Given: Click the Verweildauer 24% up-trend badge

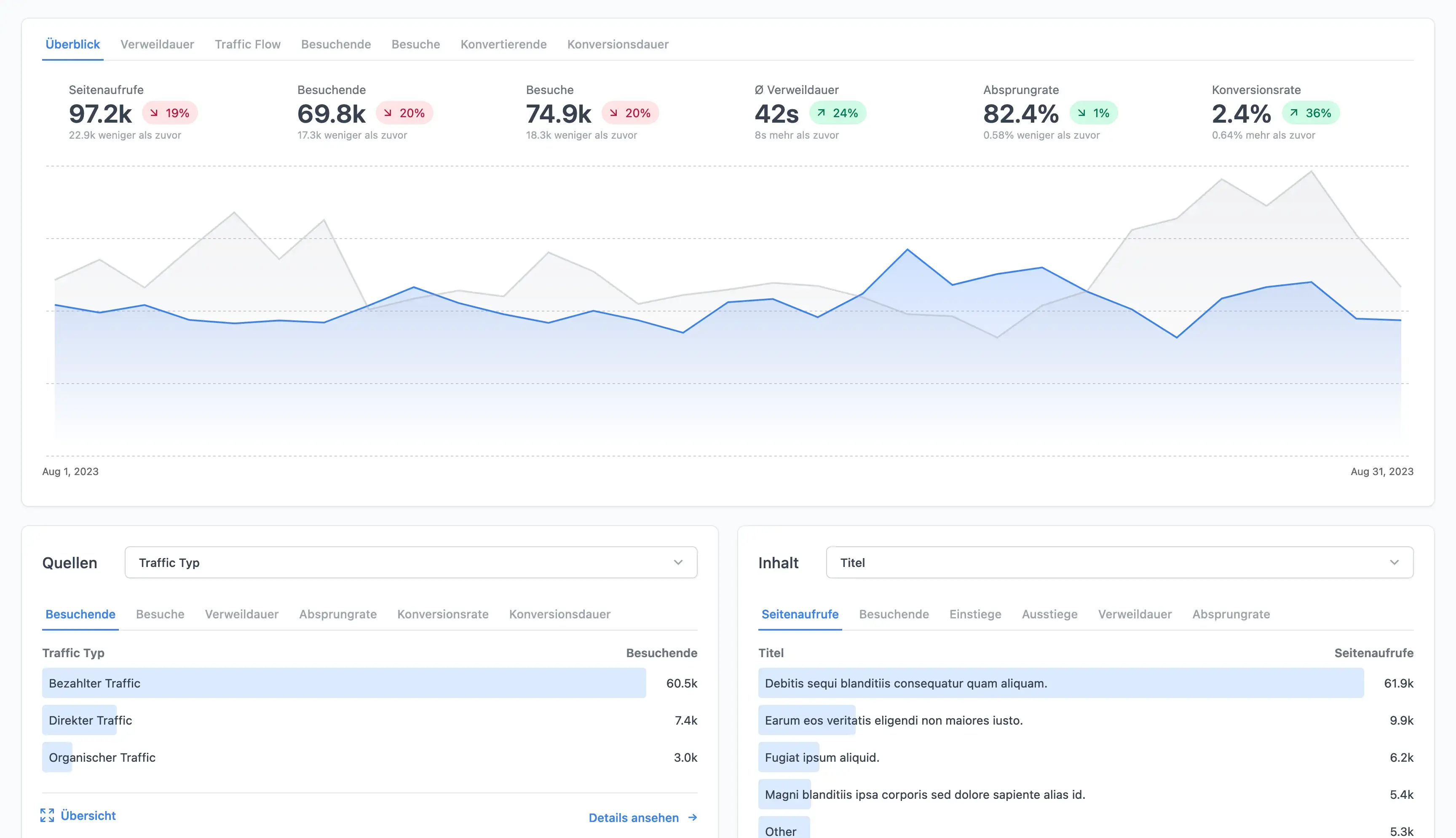Looking at the screenshot, I should (837, 113).
